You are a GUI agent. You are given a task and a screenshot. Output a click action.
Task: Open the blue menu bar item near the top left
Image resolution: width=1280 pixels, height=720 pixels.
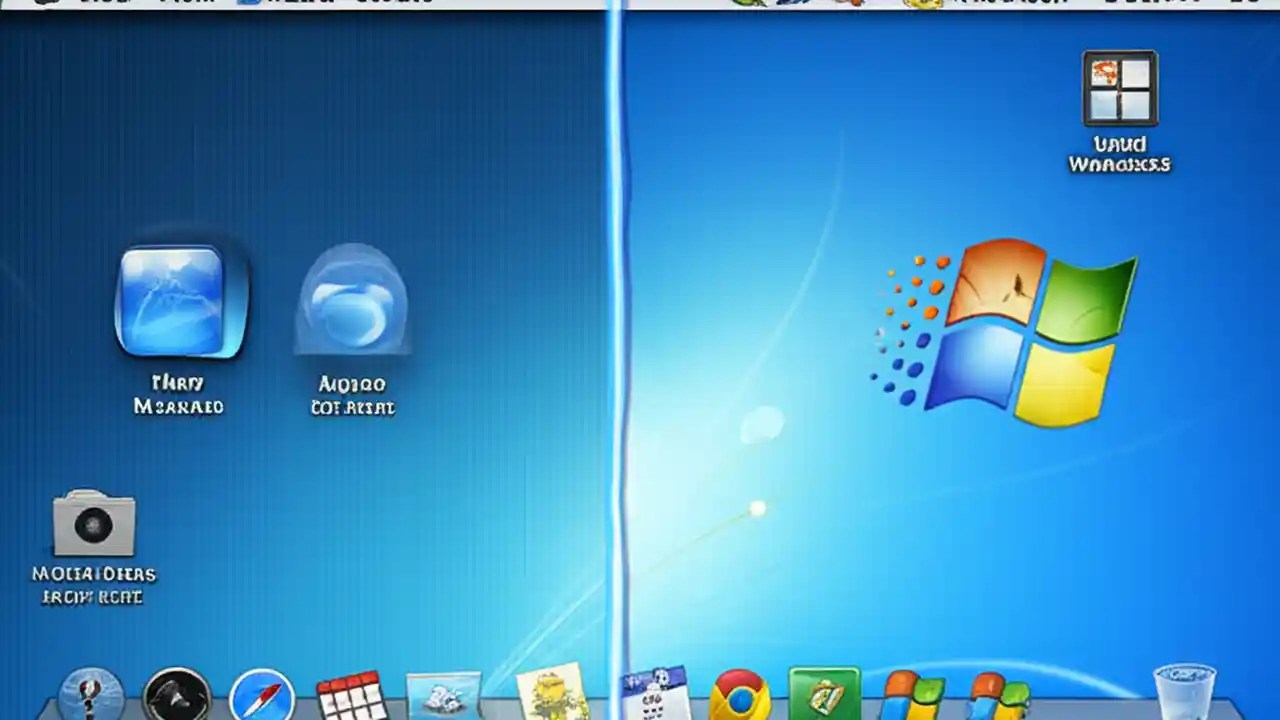pyautogui.click(x=250, y=4)
